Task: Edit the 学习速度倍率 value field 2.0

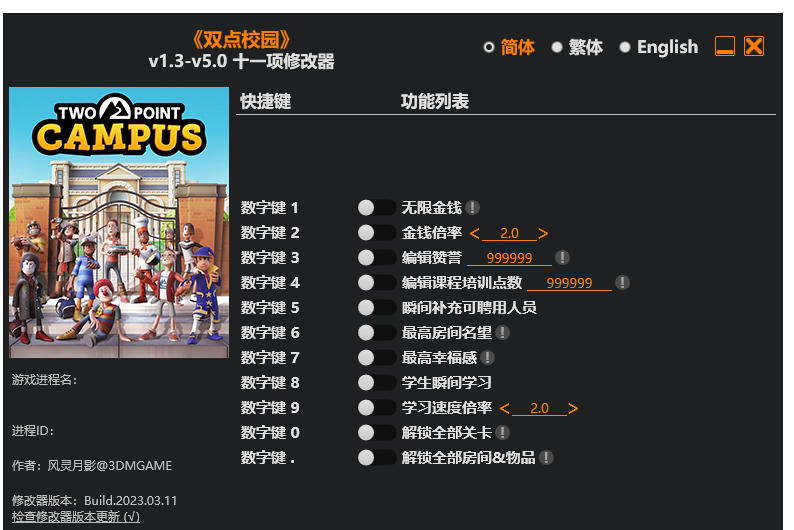Action: [x=539, y=408]
